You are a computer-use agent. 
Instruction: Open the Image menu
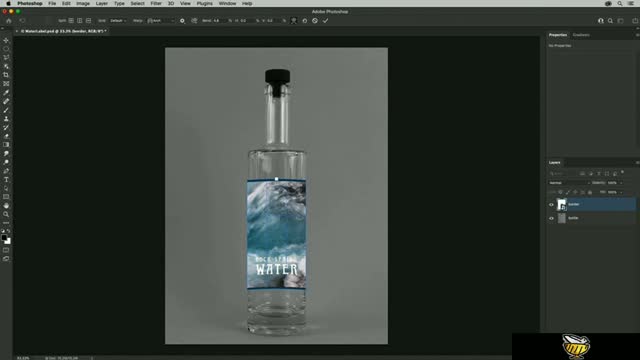tap(83, 3)
